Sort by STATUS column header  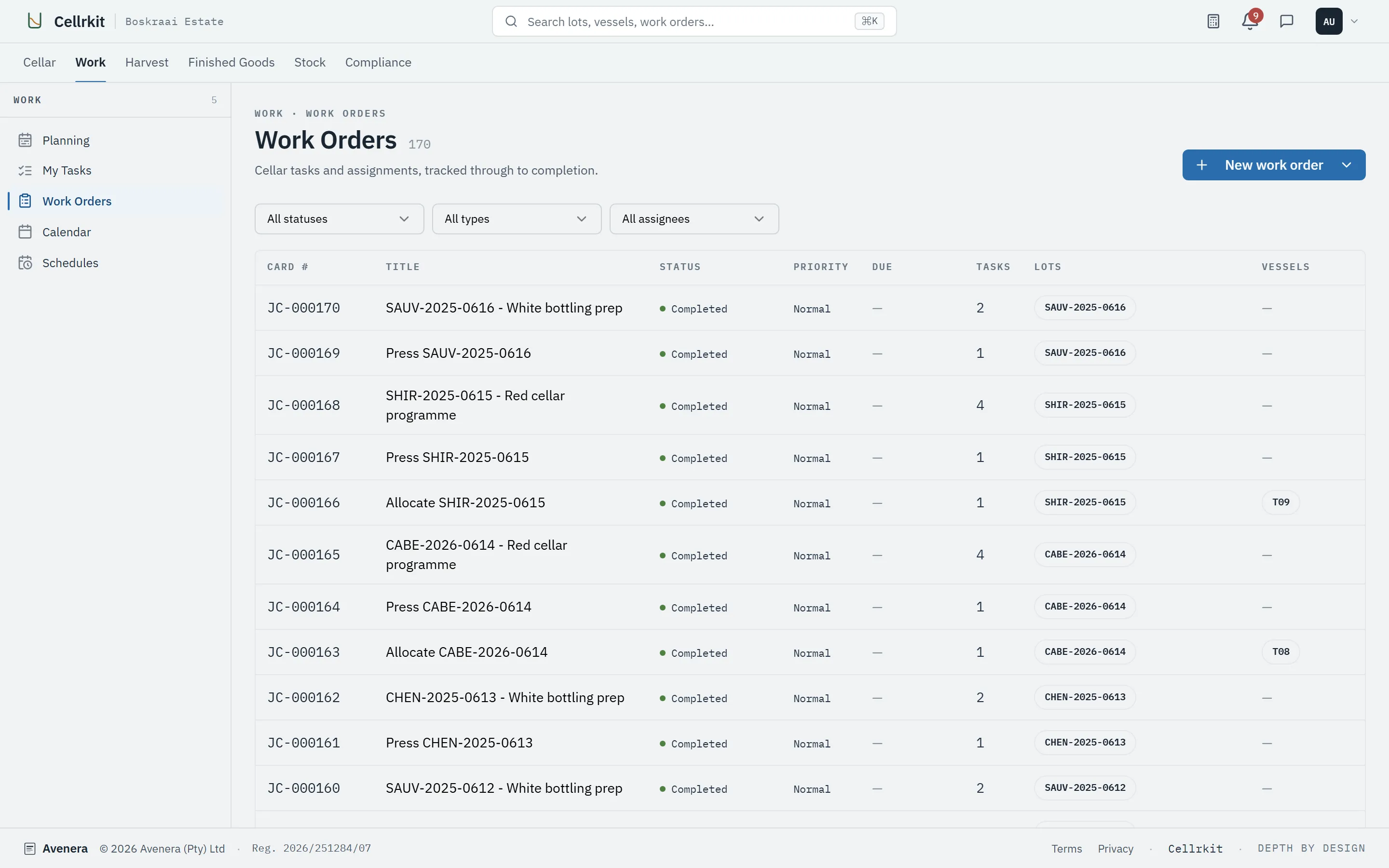click(x=680, y=267)
